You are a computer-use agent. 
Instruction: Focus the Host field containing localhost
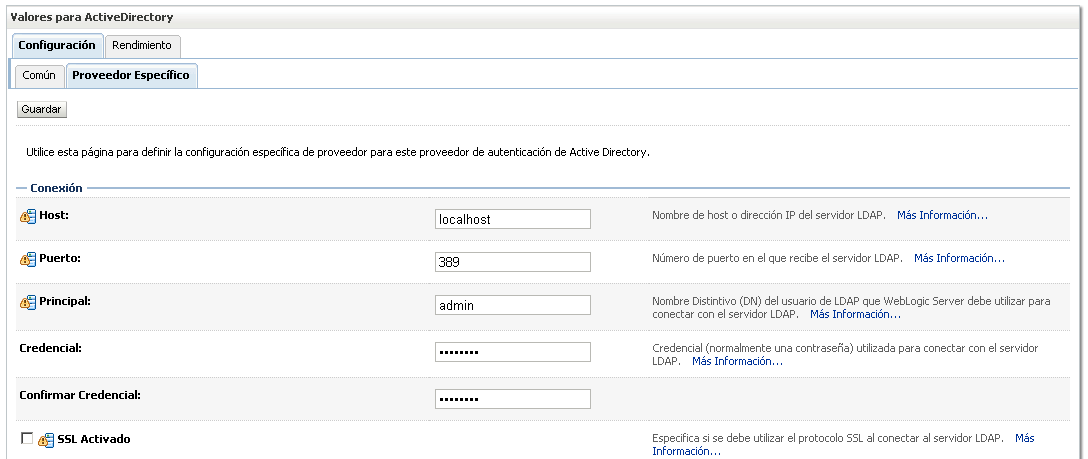tap(513, 219)
